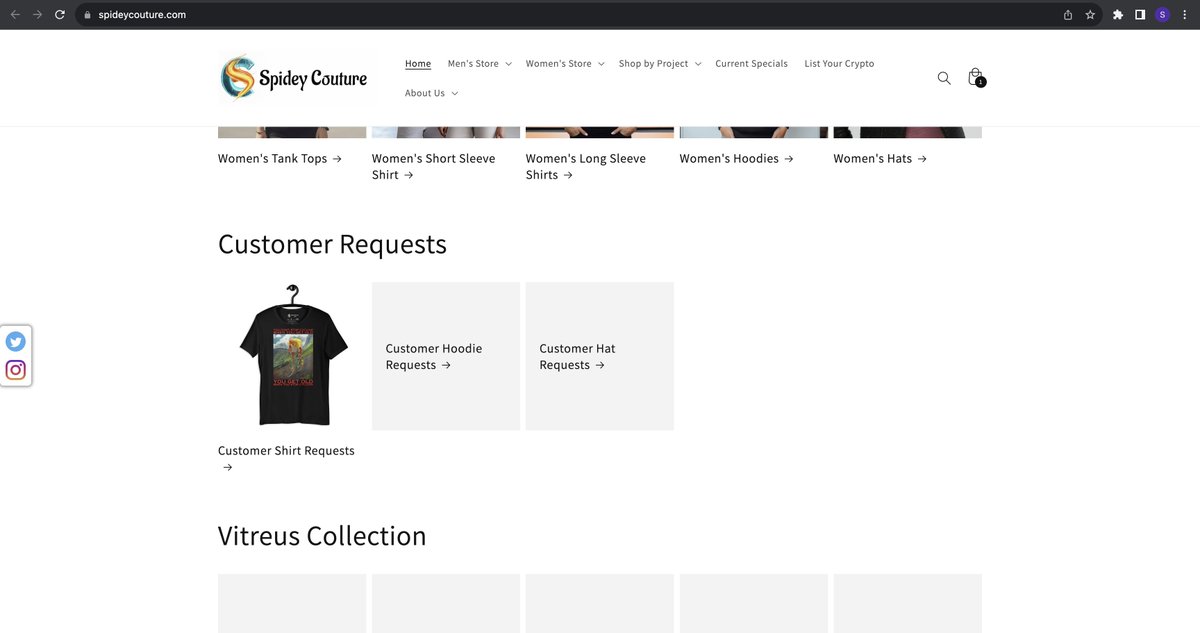This screenshot has height=633, width=1200.
Task: Open the Chrome three-dot menu
Action: (1183, 15)
